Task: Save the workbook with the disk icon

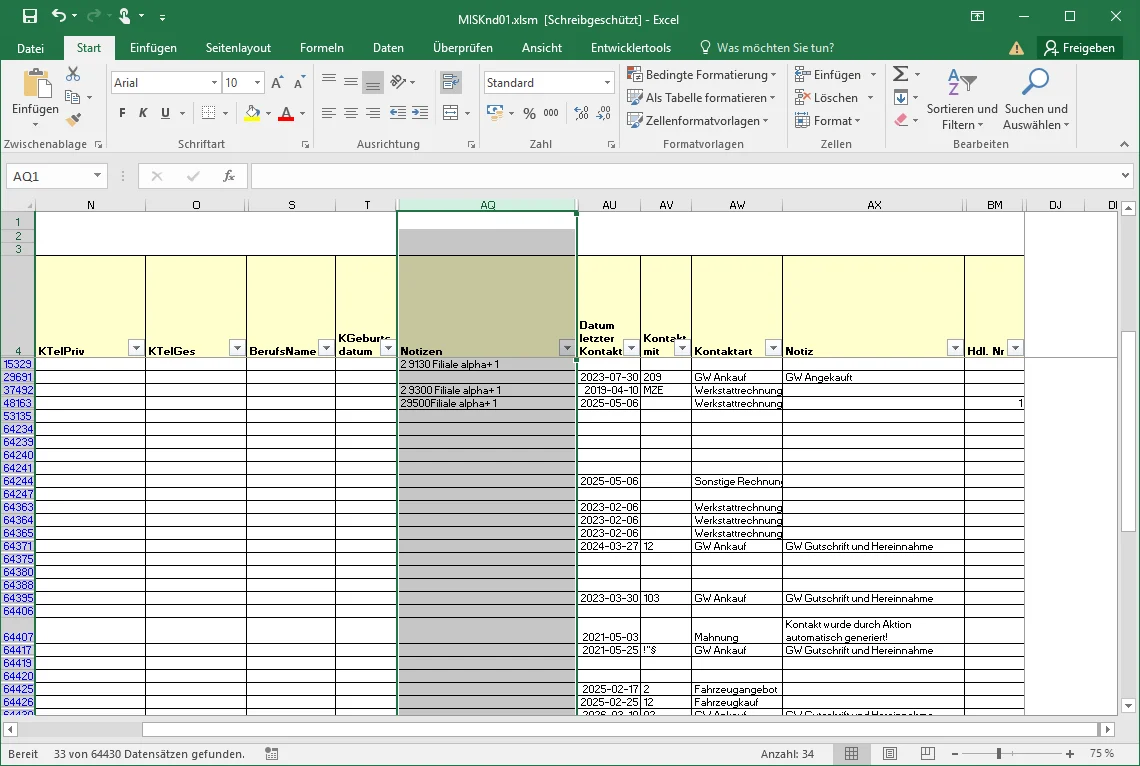Action: tap(30, 16)
